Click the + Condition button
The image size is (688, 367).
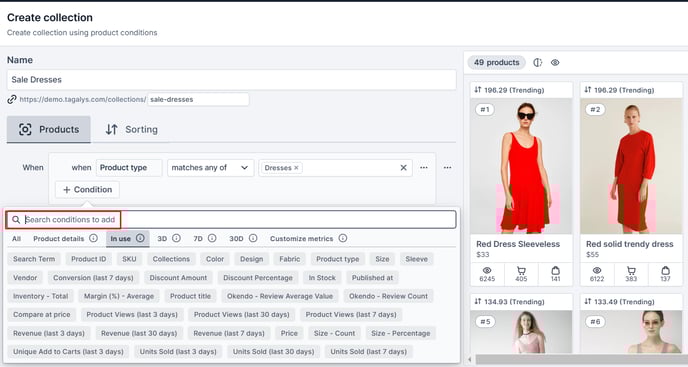pos(87,190)
